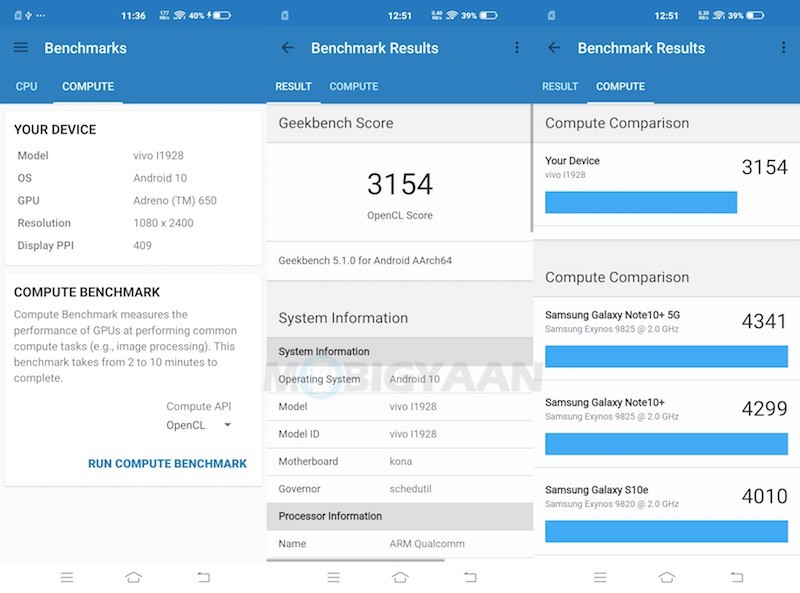This screenshot has width=800, height=593.
Task: Tap the Operating System row showing Android 10
Action: (400, 379)
